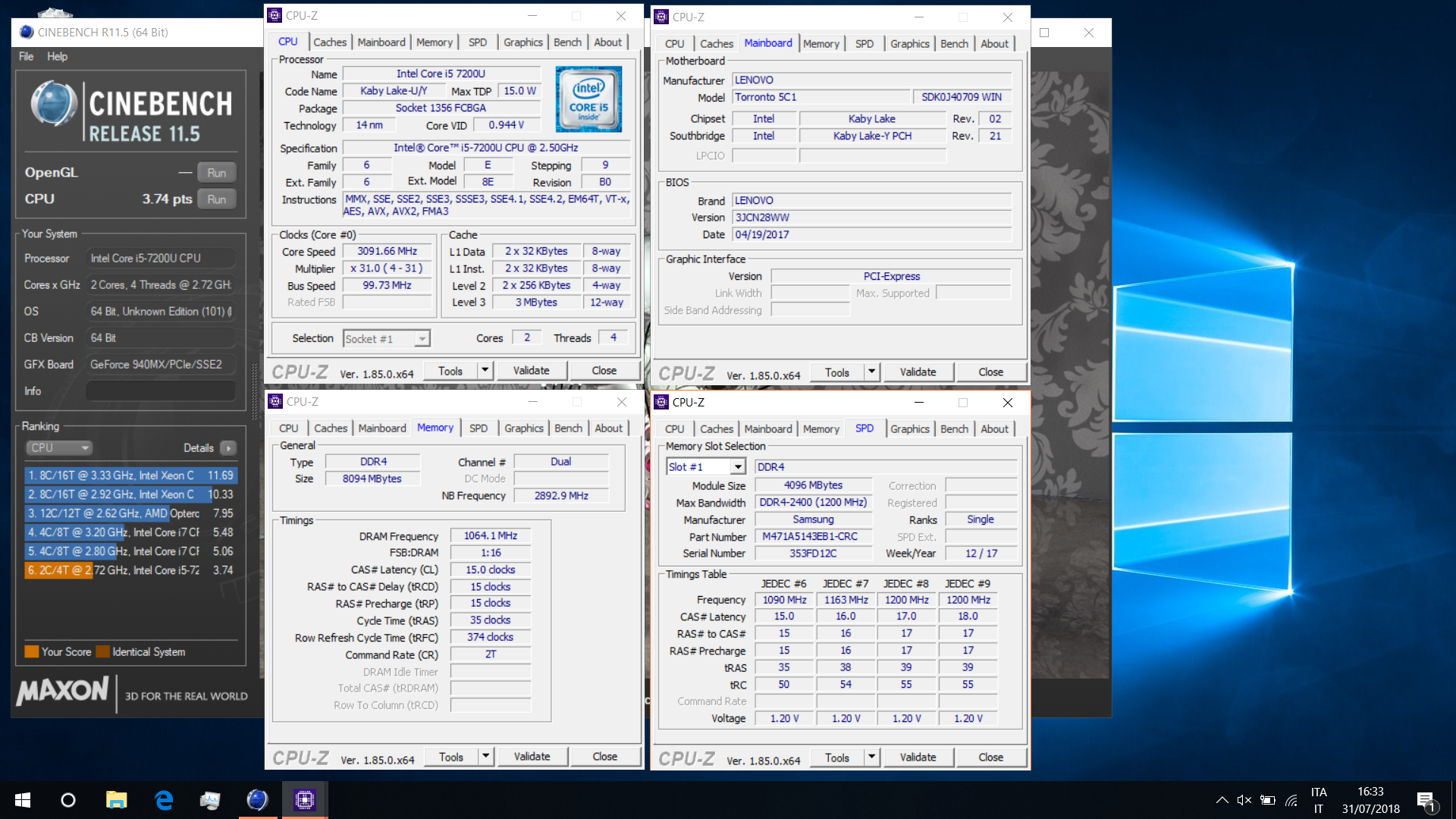Expand Tools arrow in SPD window
The width and height of the screenshot is (1456, 819).
[x=872, y=758]
